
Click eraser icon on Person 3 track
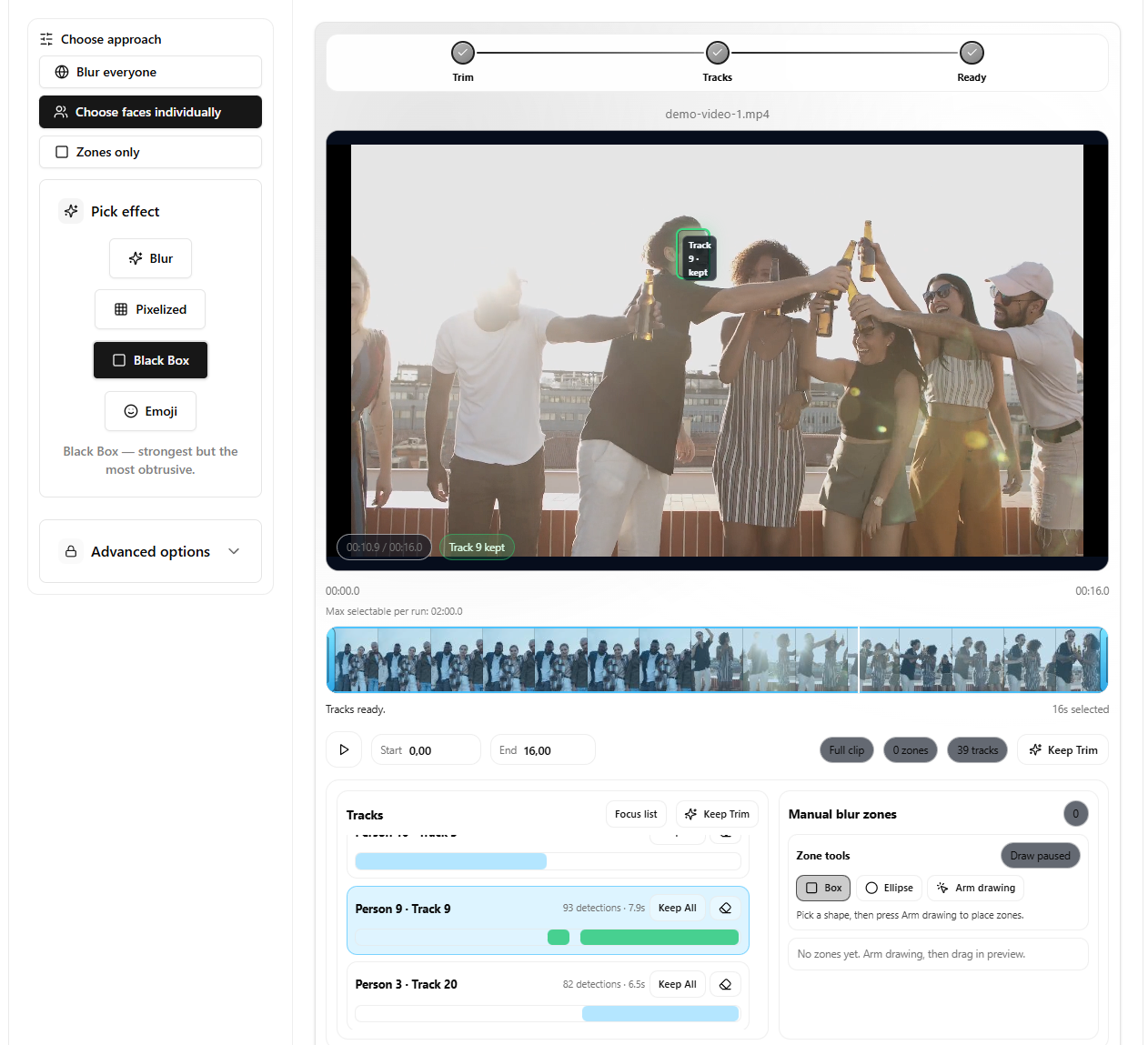[x=725, y=985]
